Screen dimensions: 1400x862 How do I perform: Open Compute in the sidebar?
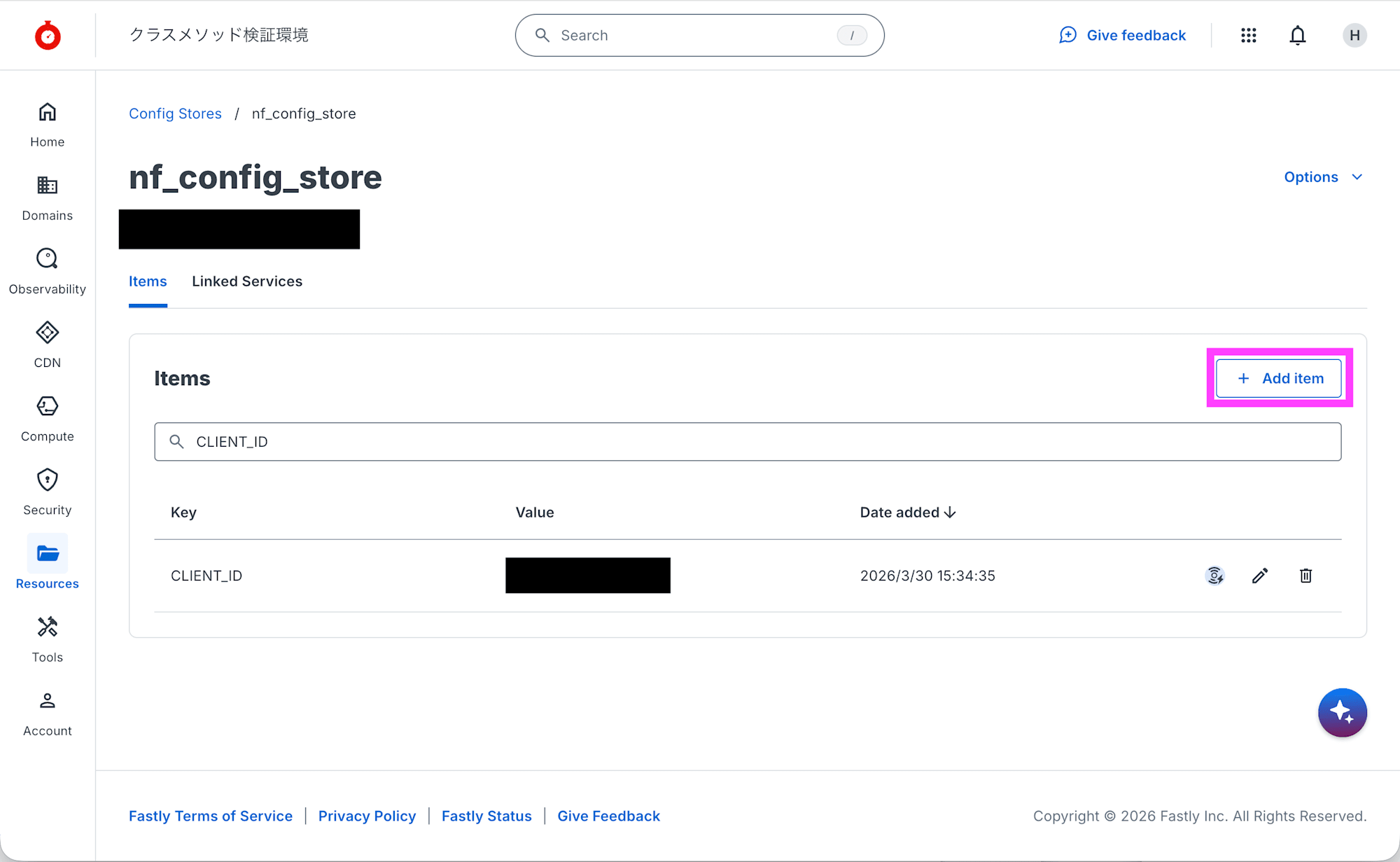pos(47,419)
